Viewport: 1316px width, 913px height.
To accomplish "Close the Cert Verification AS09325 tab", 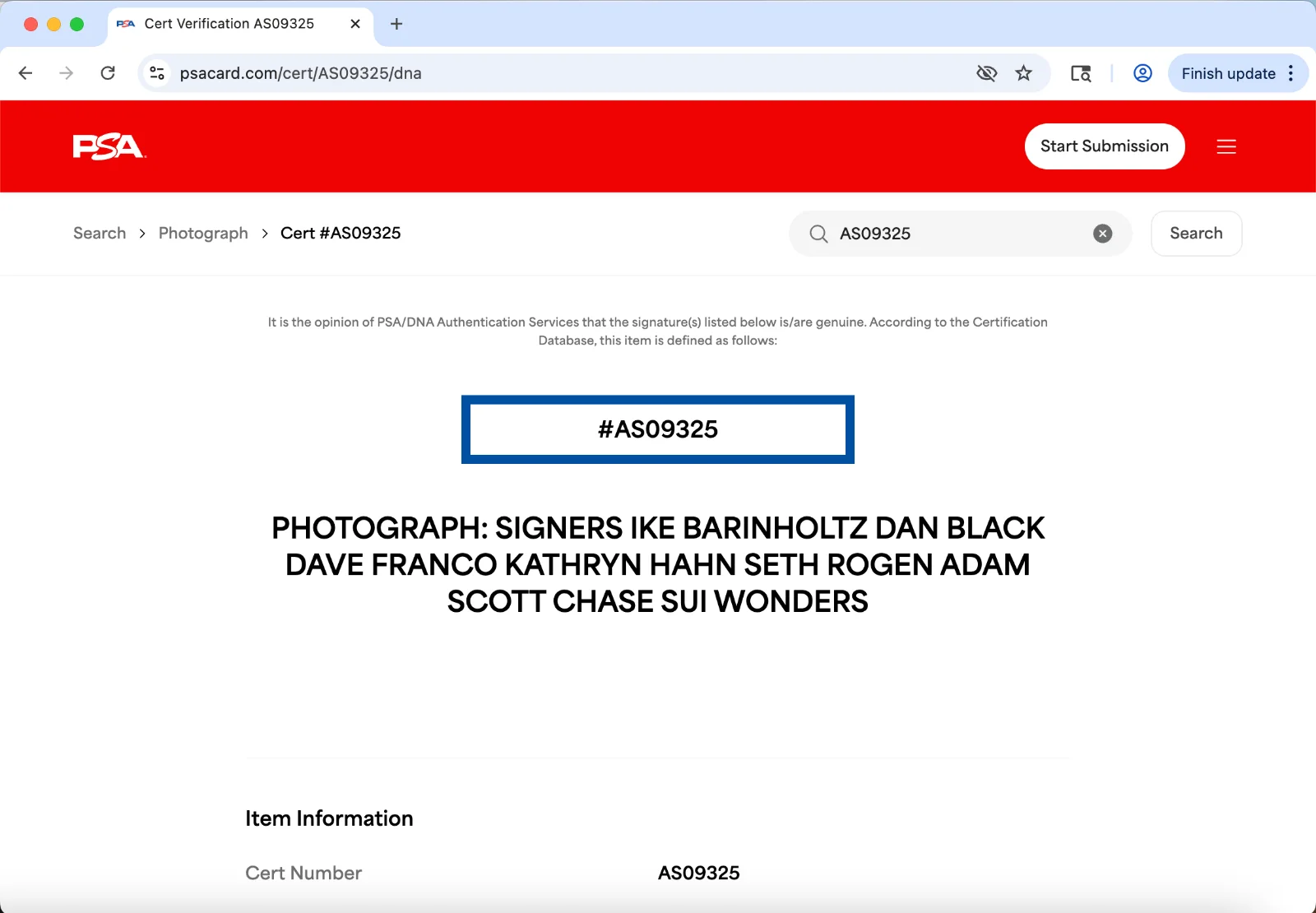I will pos(355,24).
